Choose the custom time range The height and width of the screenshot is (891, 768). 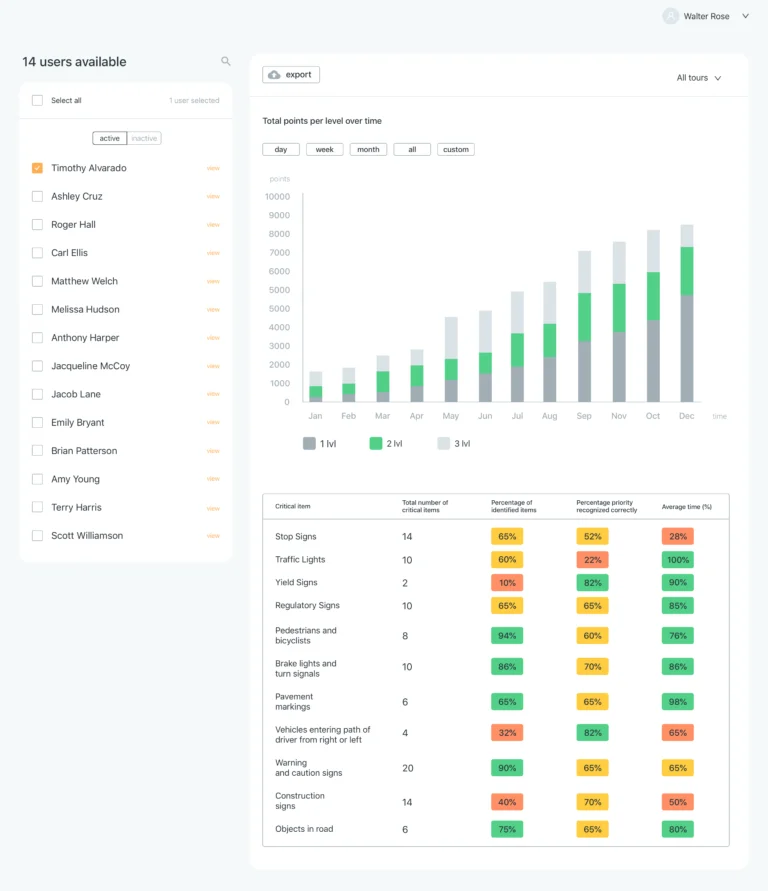(x=455, y=150)
